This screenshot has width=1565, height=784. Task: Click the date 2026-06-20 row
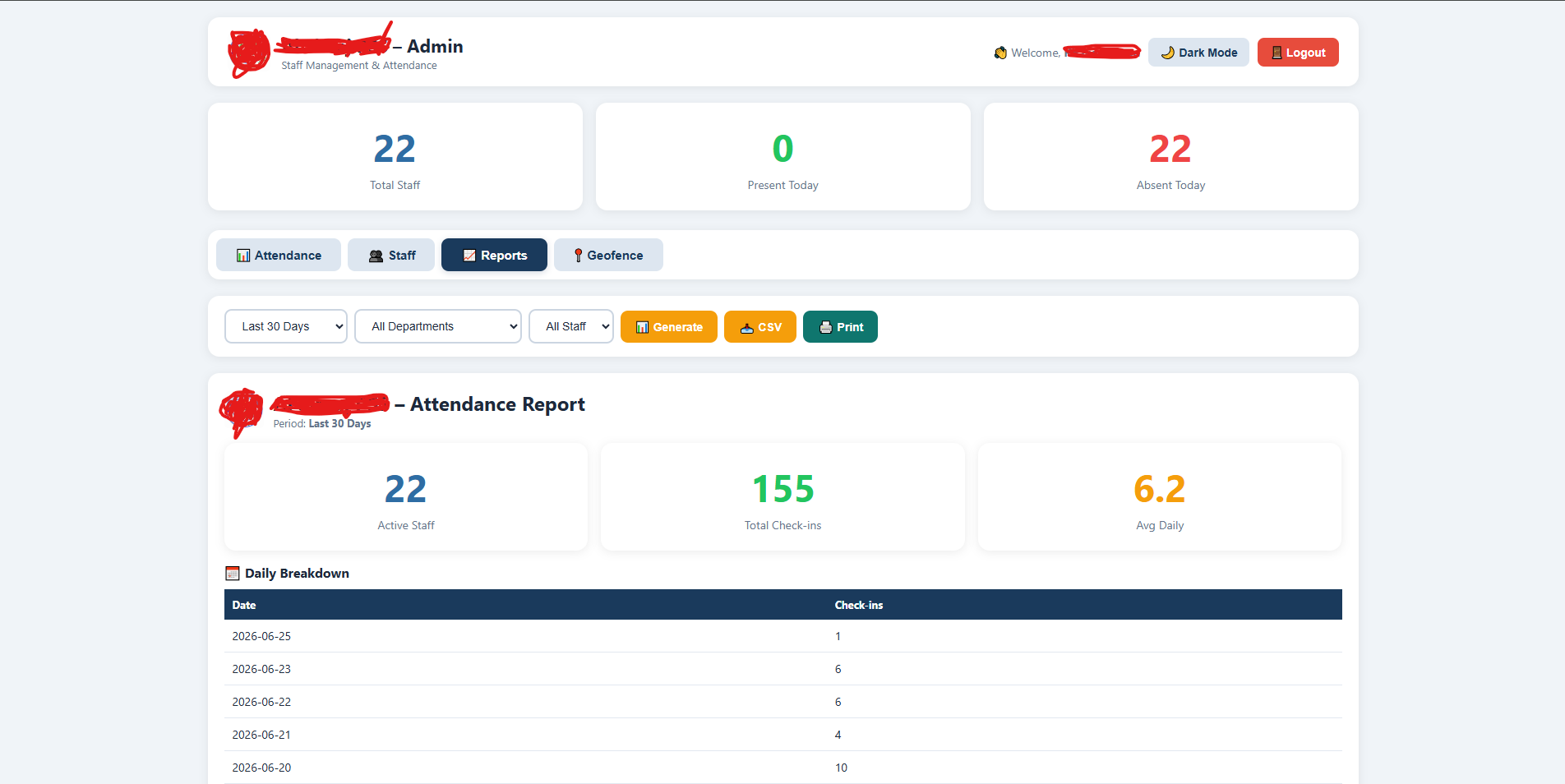point(783,768)
